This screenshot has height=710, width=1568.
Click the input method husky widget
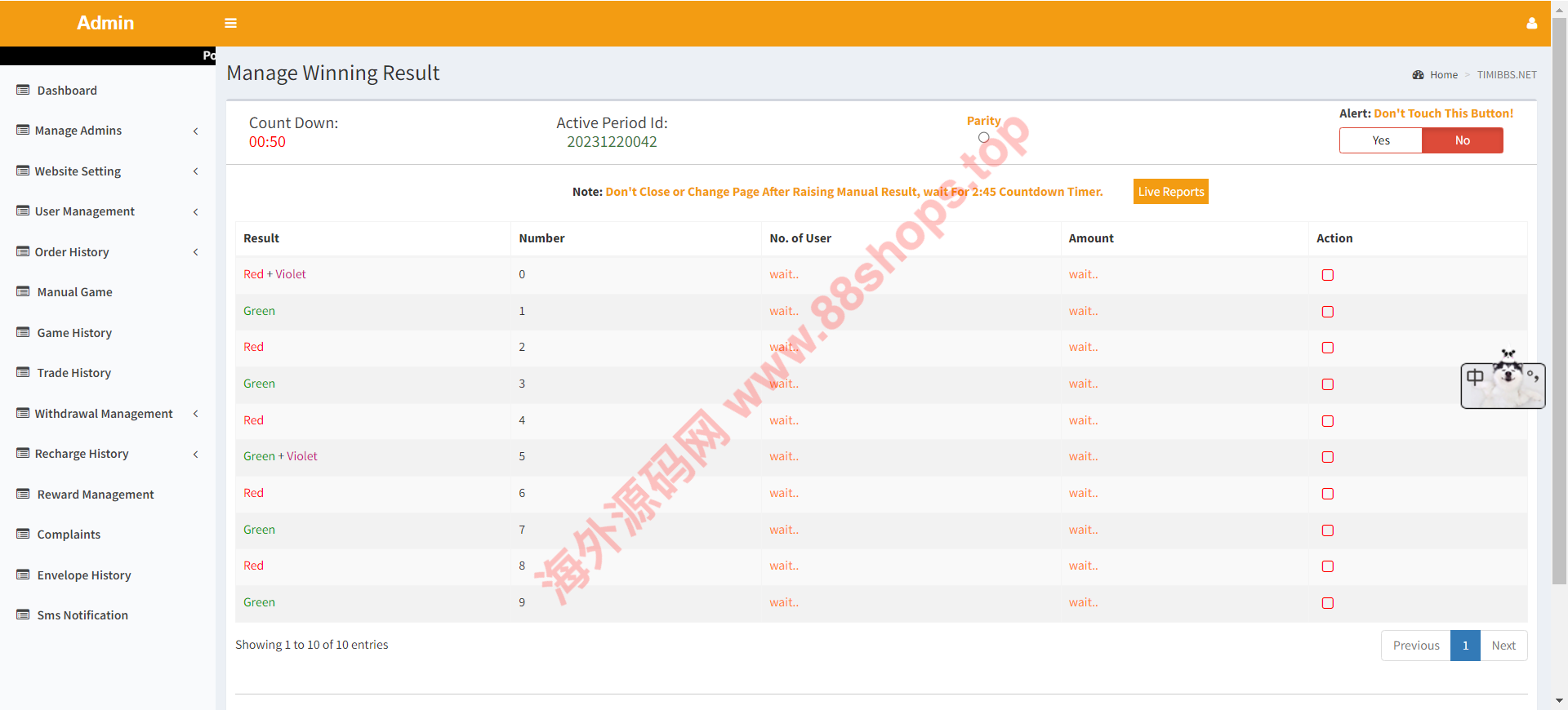pyautogui.click(x=1503, y=384)
